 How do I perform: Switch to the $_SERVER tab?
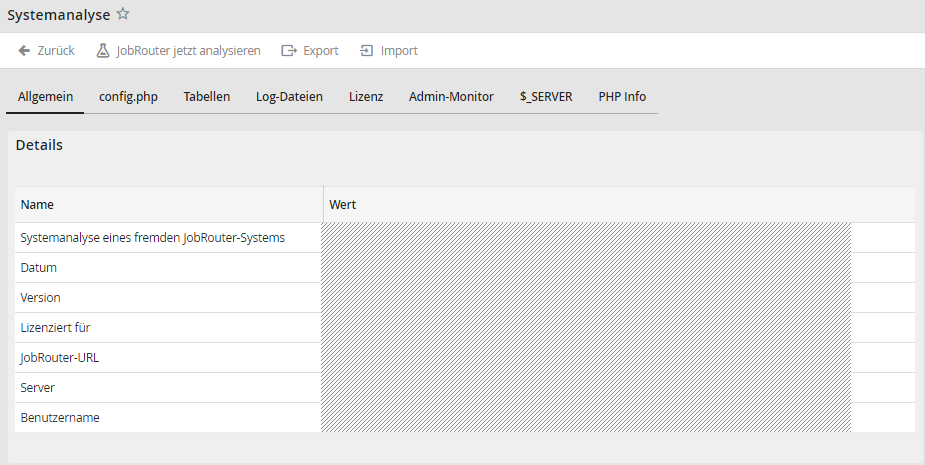click(x=546, y=97)
